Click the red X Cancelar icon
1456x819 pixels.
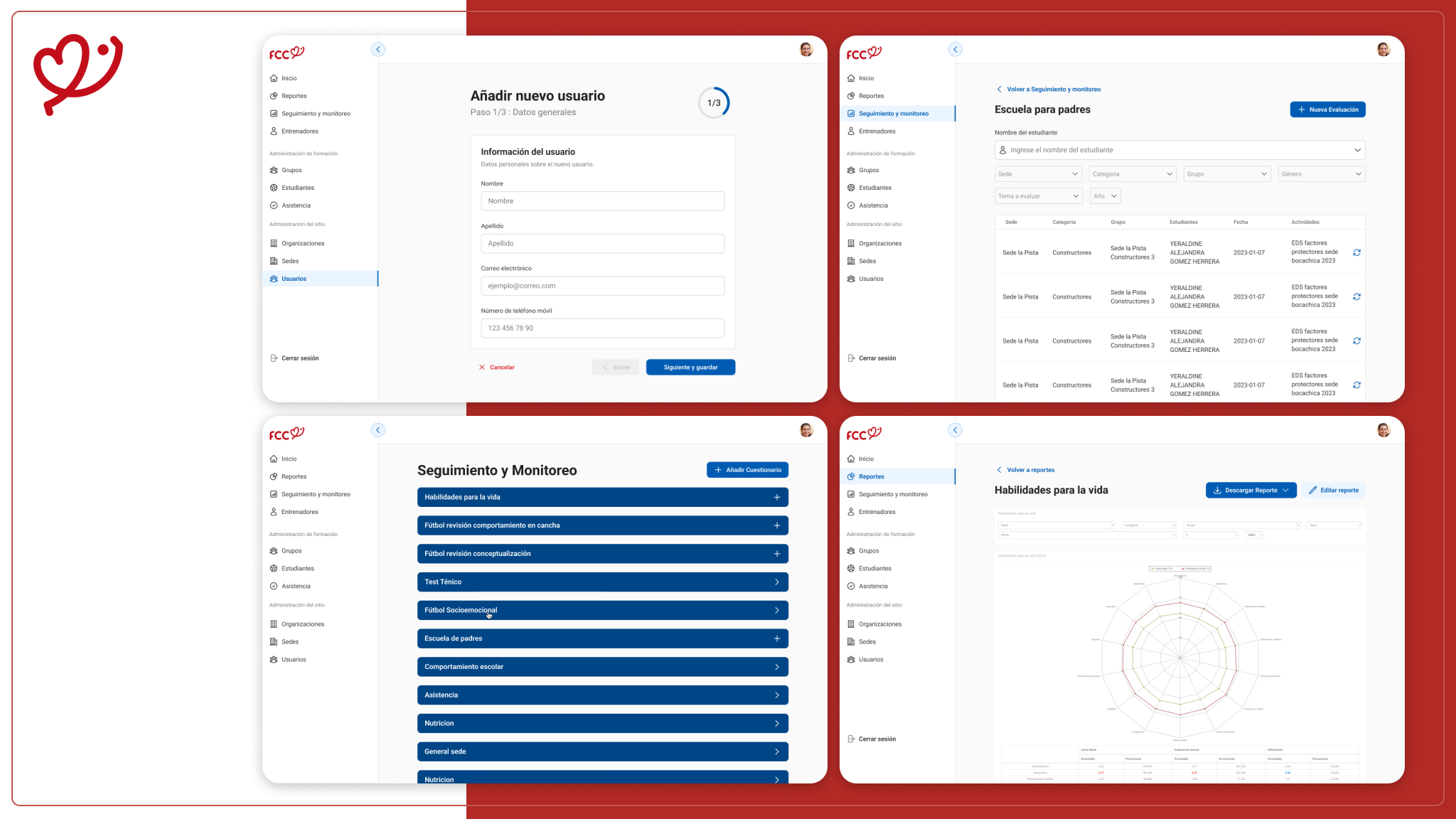pyautogui.click(x=482, y=368)
